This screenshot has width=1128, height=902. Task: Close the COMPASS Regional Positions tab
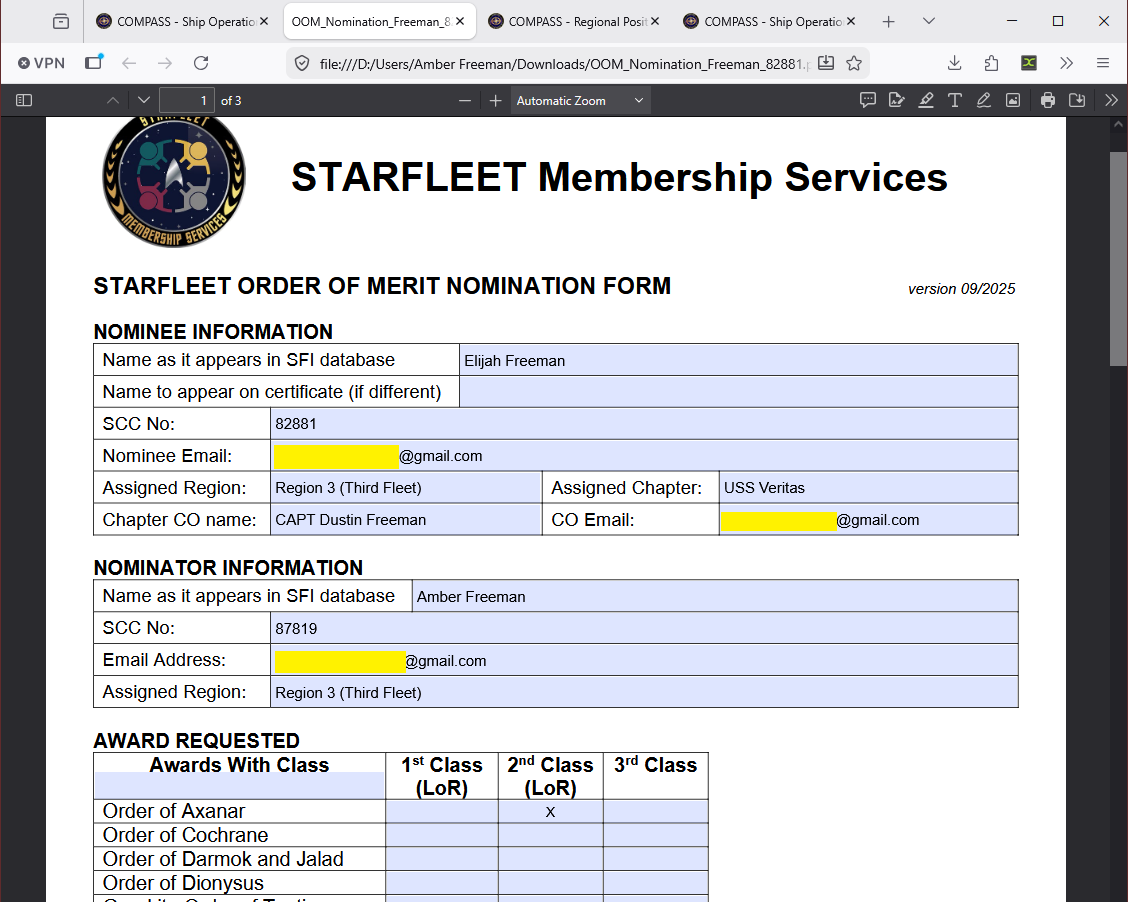tap(655, 22)
